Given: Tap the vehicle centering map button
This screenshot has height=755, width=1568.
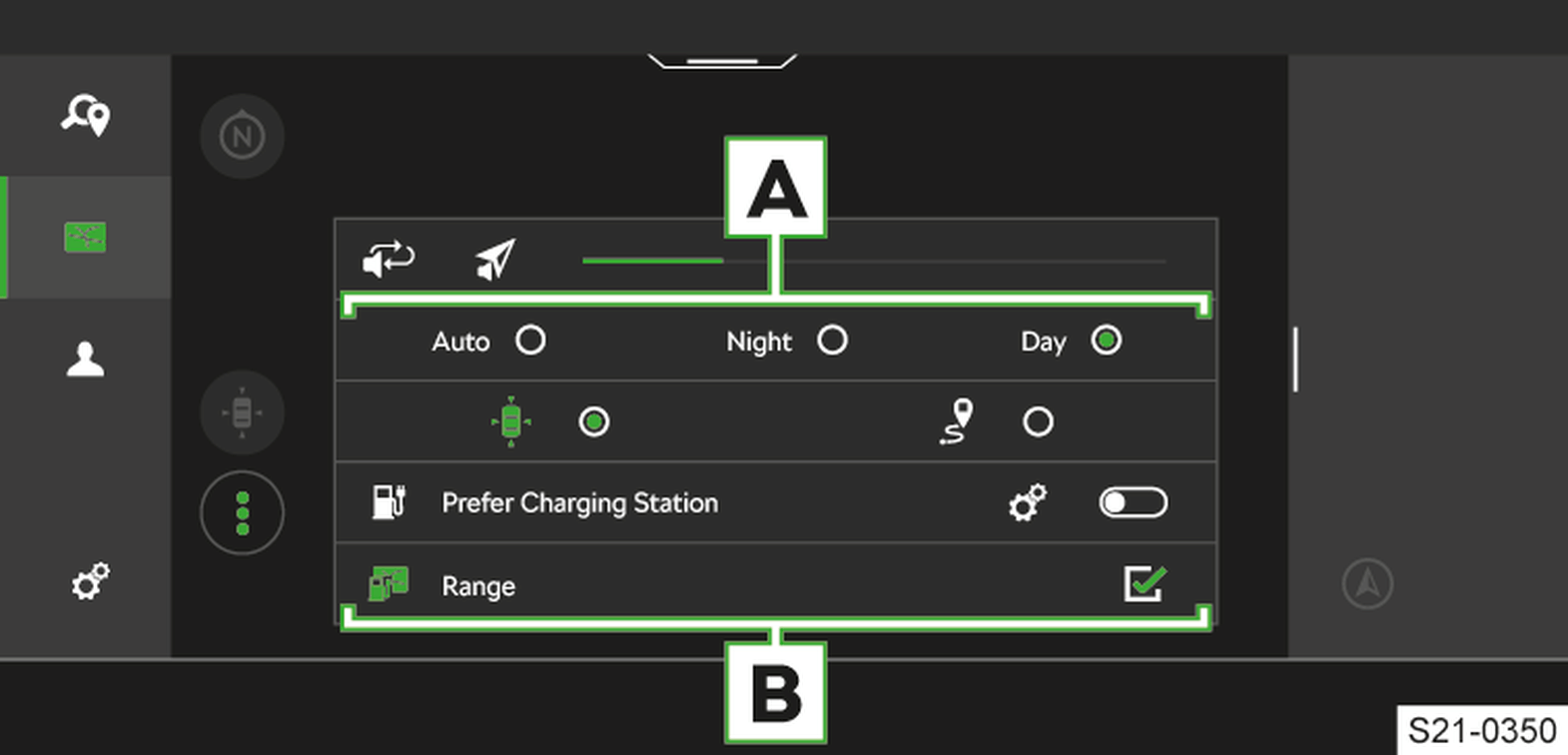Looking at the screenshot, I should (242, 412).
